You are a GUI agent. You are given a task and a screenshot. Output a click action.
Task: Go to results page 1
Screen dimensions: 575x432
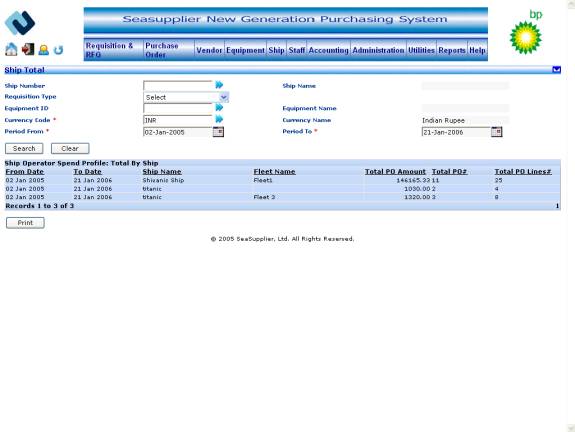tap(557, 206)
